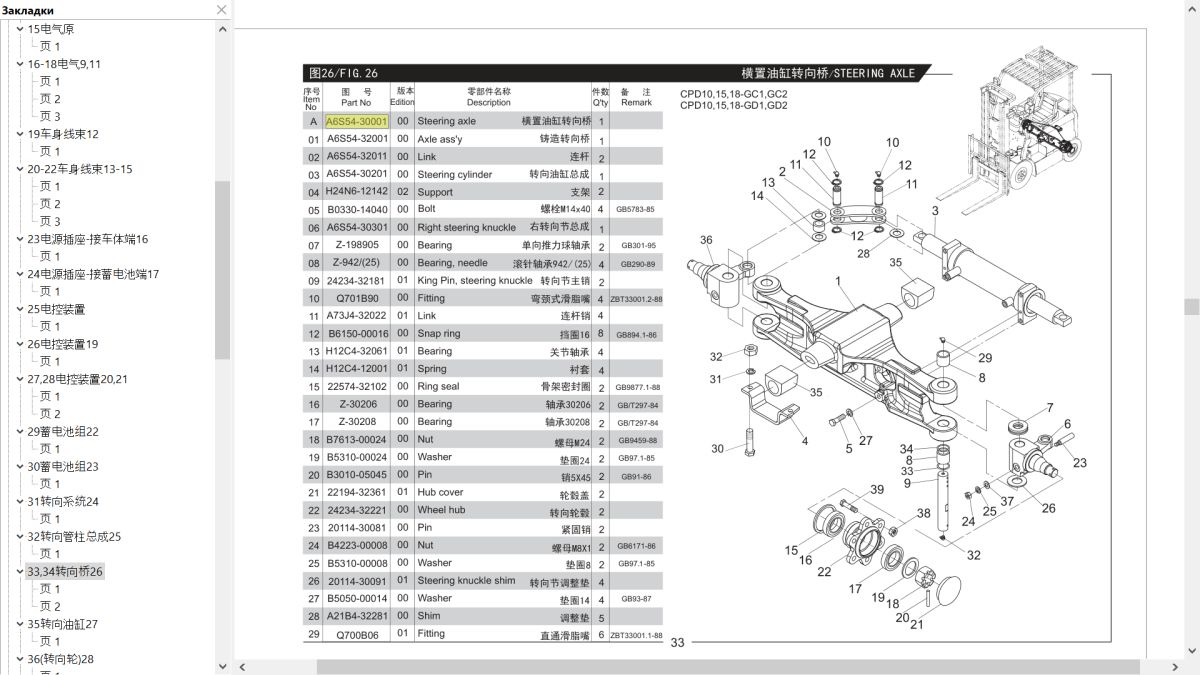This screenshot has width=1200, height=675.
Task: Click bookmark panel scroll-down arrow
Action: pos(222,665)
